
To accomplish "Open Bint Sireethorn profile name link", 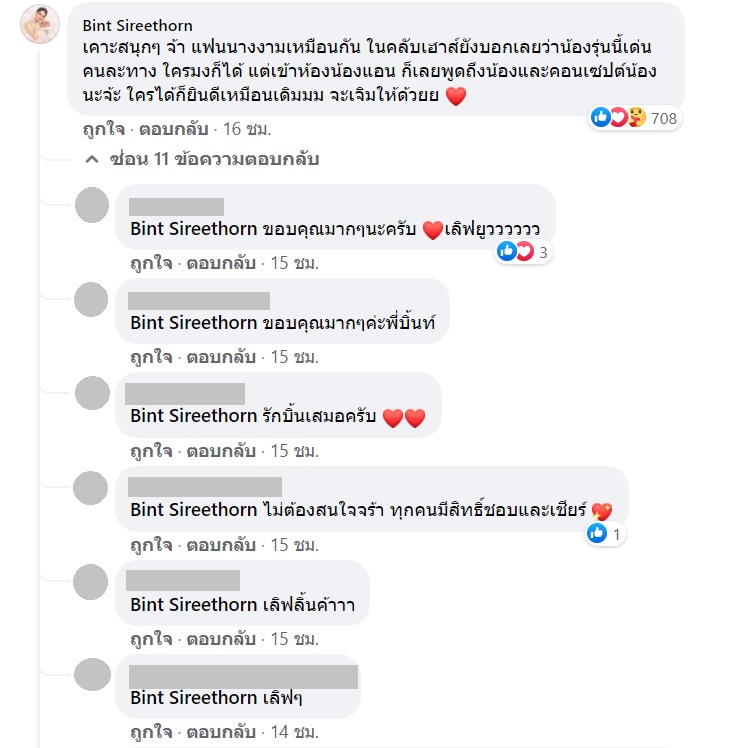I will [x=138, y=25].
